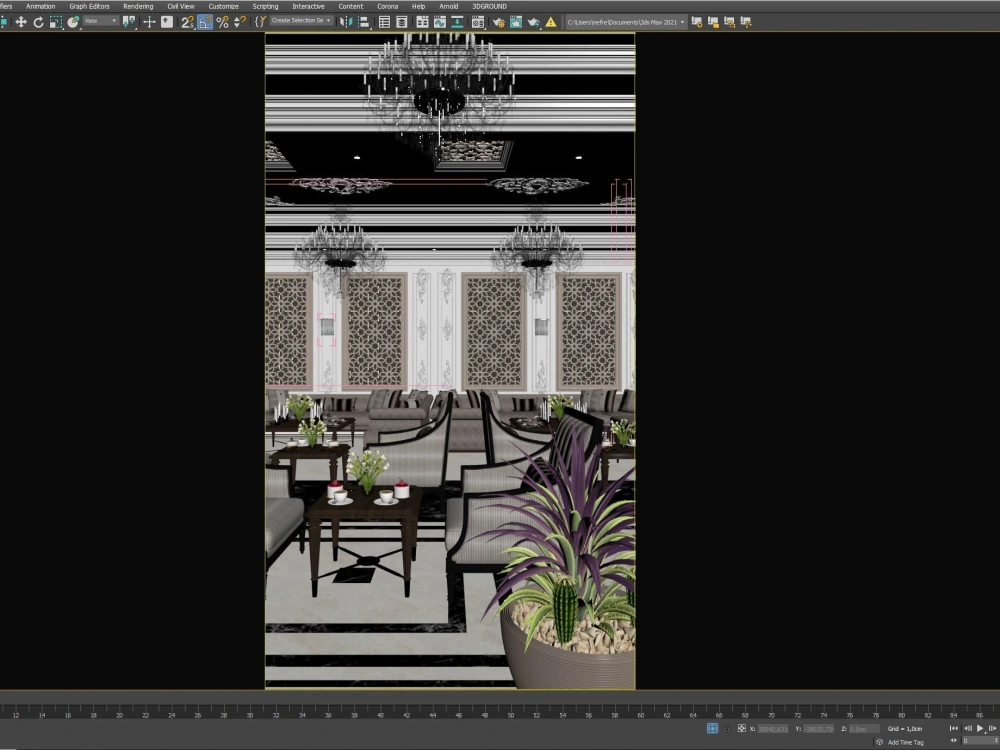This screenshot has width=1000, height=750.
Task: Open the project folder path dropdown
Action: click(626, 22)
